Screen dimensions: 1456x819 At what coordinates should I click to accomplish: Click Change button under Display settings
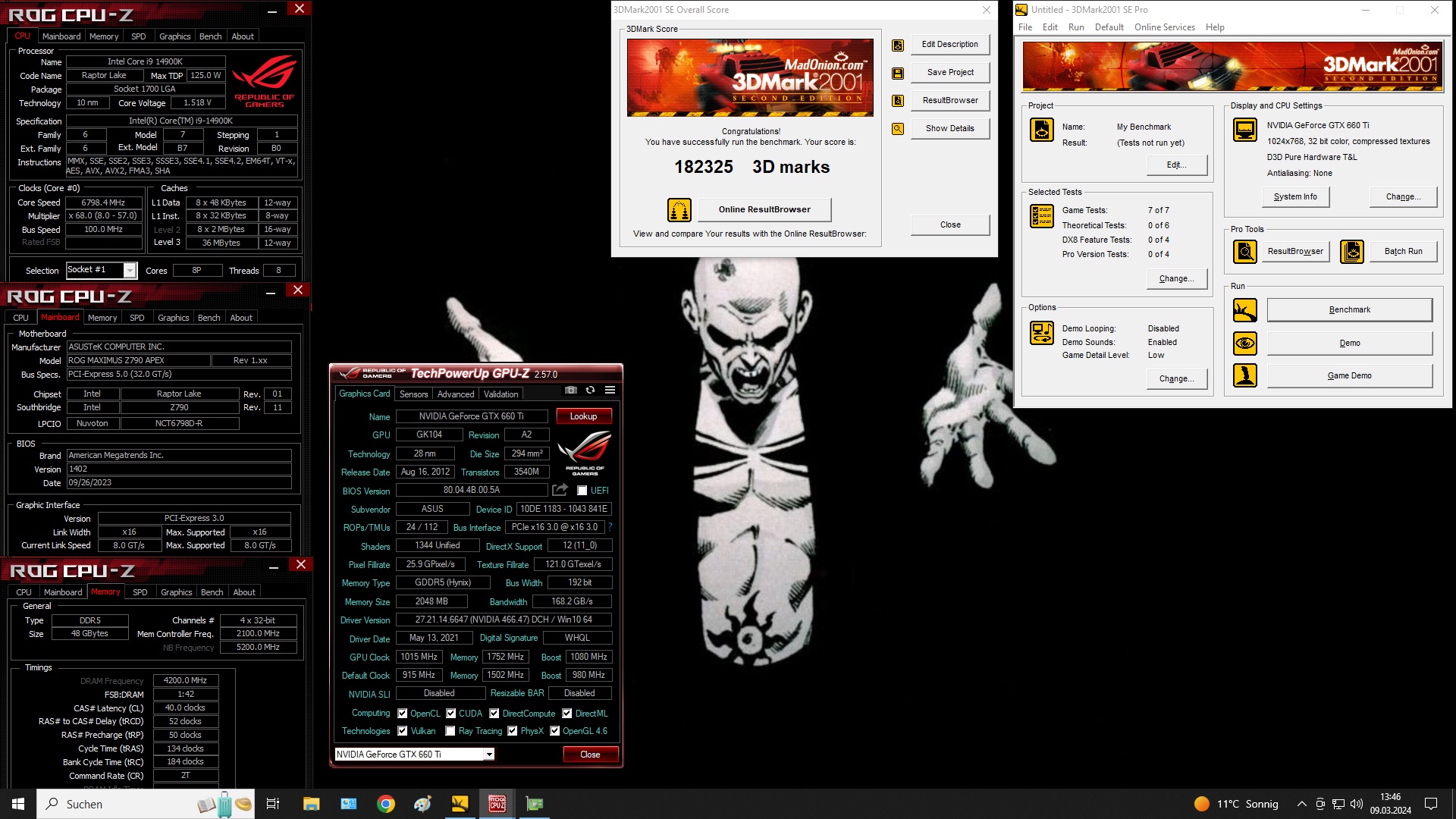pos(1403,196)
